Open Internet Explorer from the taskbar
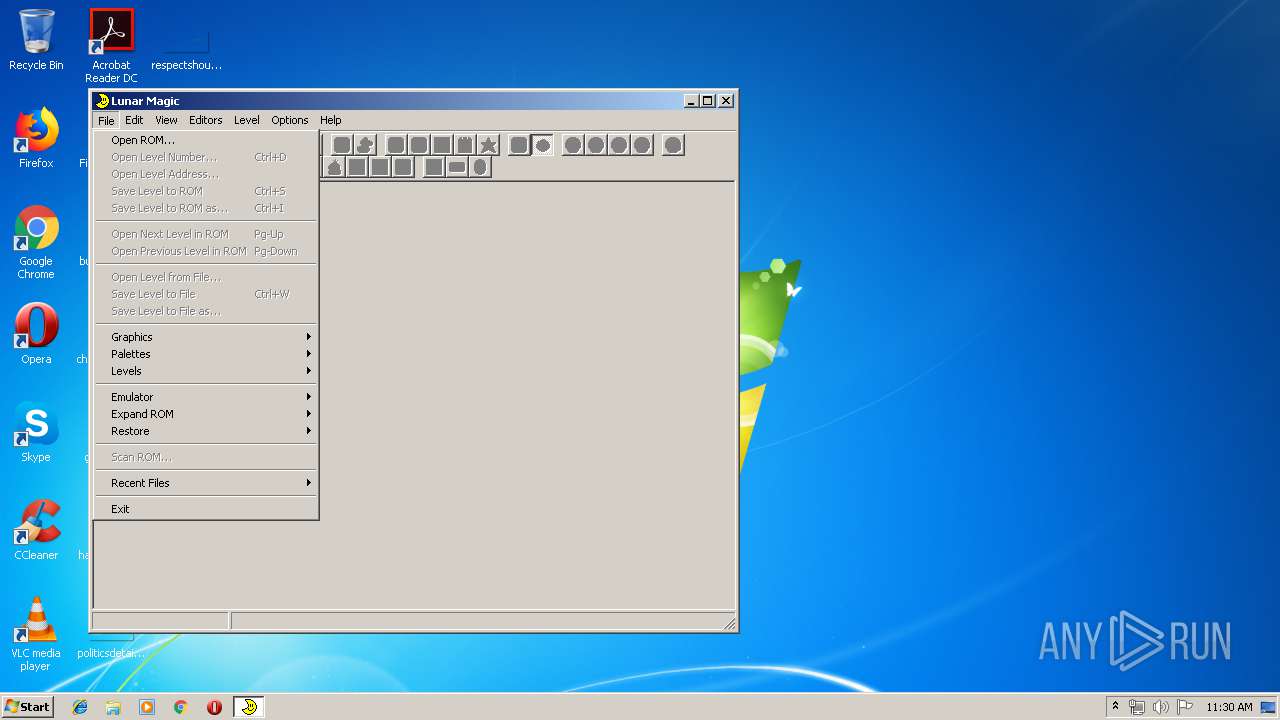 pos(80,707)
